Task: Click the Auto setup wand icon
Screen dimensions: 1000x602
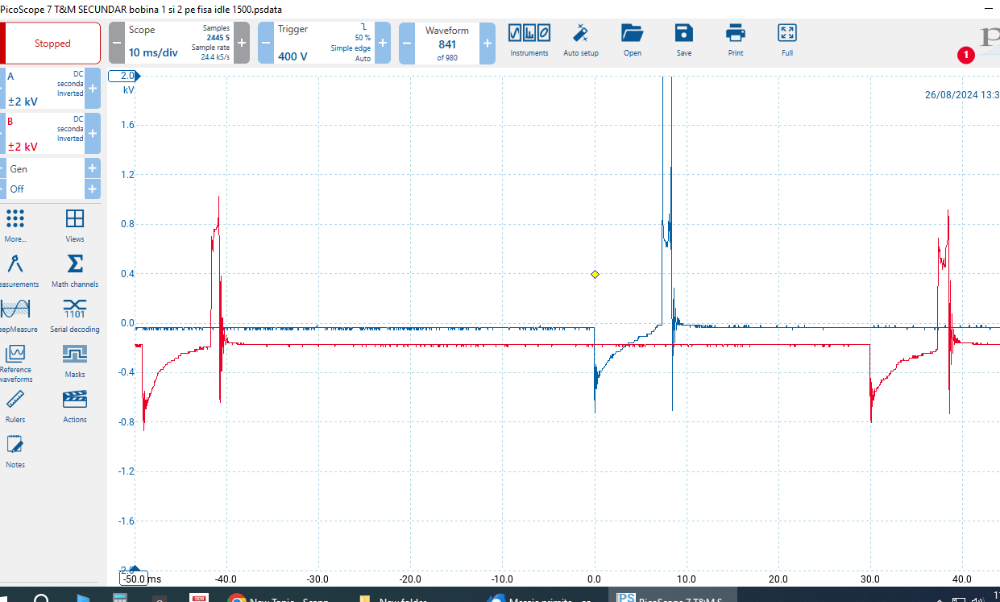Action: pos(581,39)
